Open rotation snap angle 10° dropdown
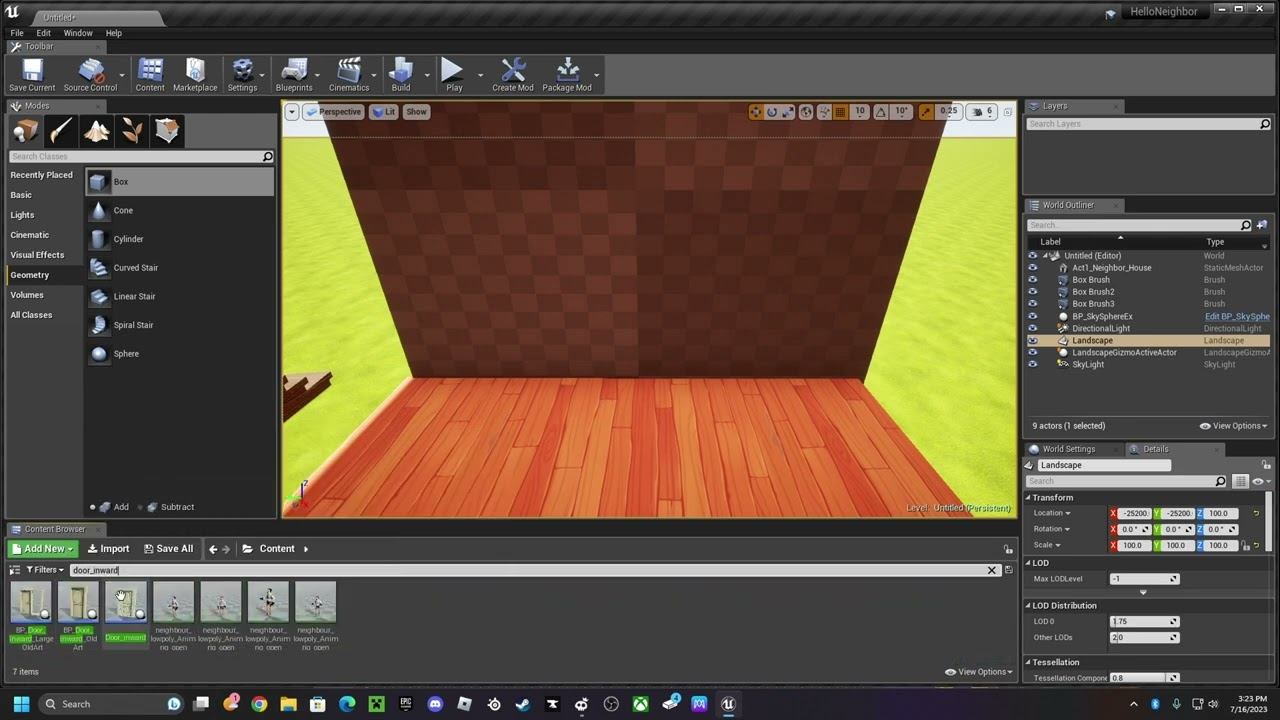1280x720 pixels. [901, 112]
